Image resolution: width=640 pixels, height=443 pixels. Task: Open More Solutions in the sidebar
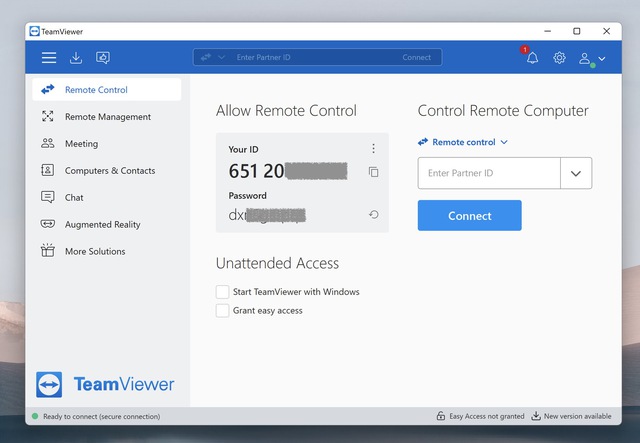(107, 252)
